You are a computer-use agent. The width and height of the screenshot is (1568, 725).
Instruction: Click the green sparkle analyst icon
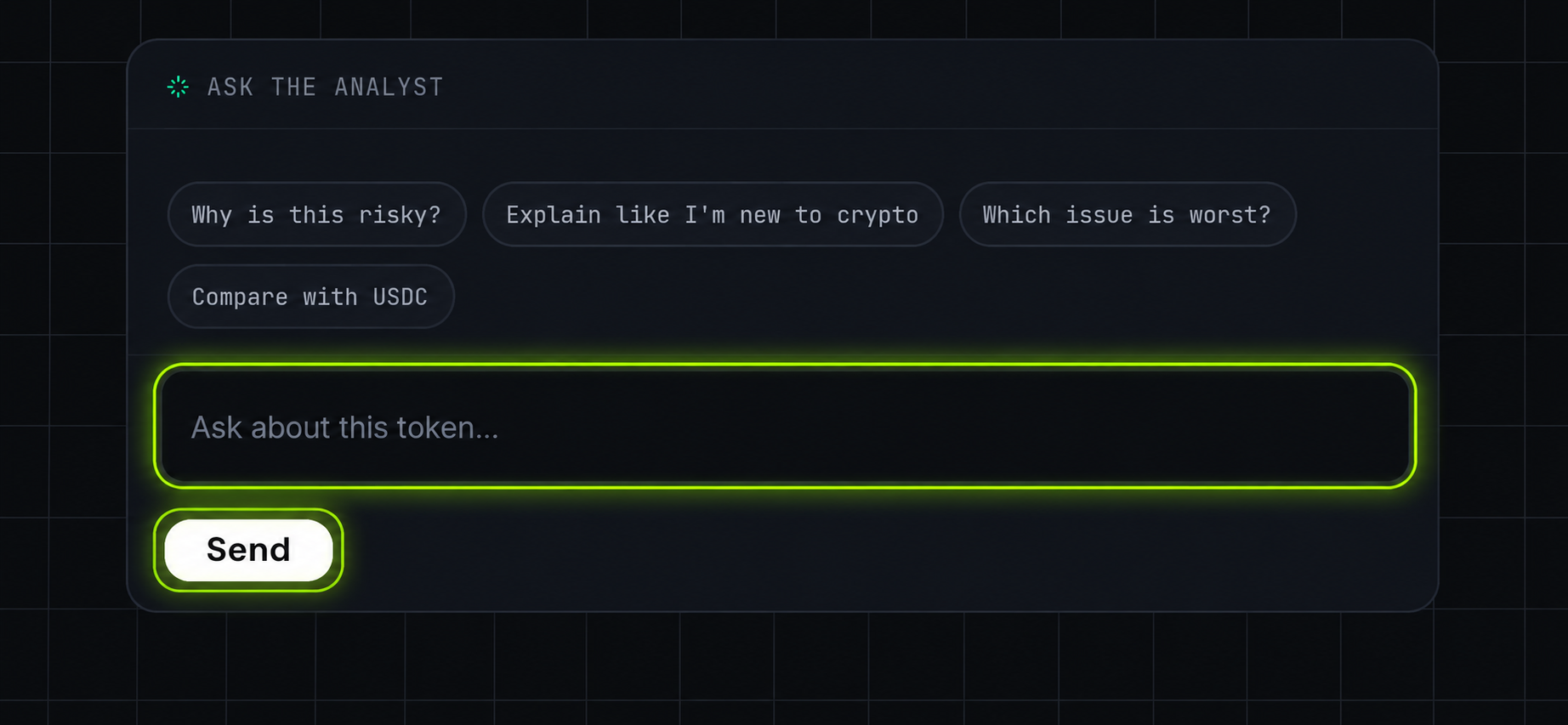coord(178,87)
